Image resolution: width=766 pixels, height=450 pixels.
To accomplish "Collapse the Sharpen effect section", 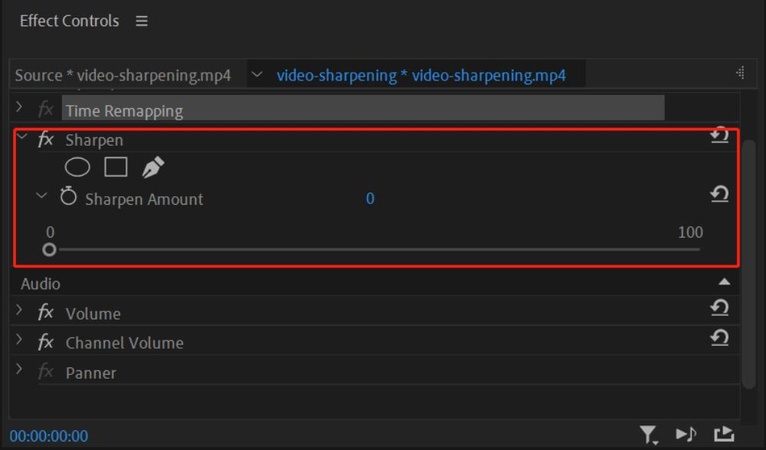I will pyautogui.click(x=22, y=138).
